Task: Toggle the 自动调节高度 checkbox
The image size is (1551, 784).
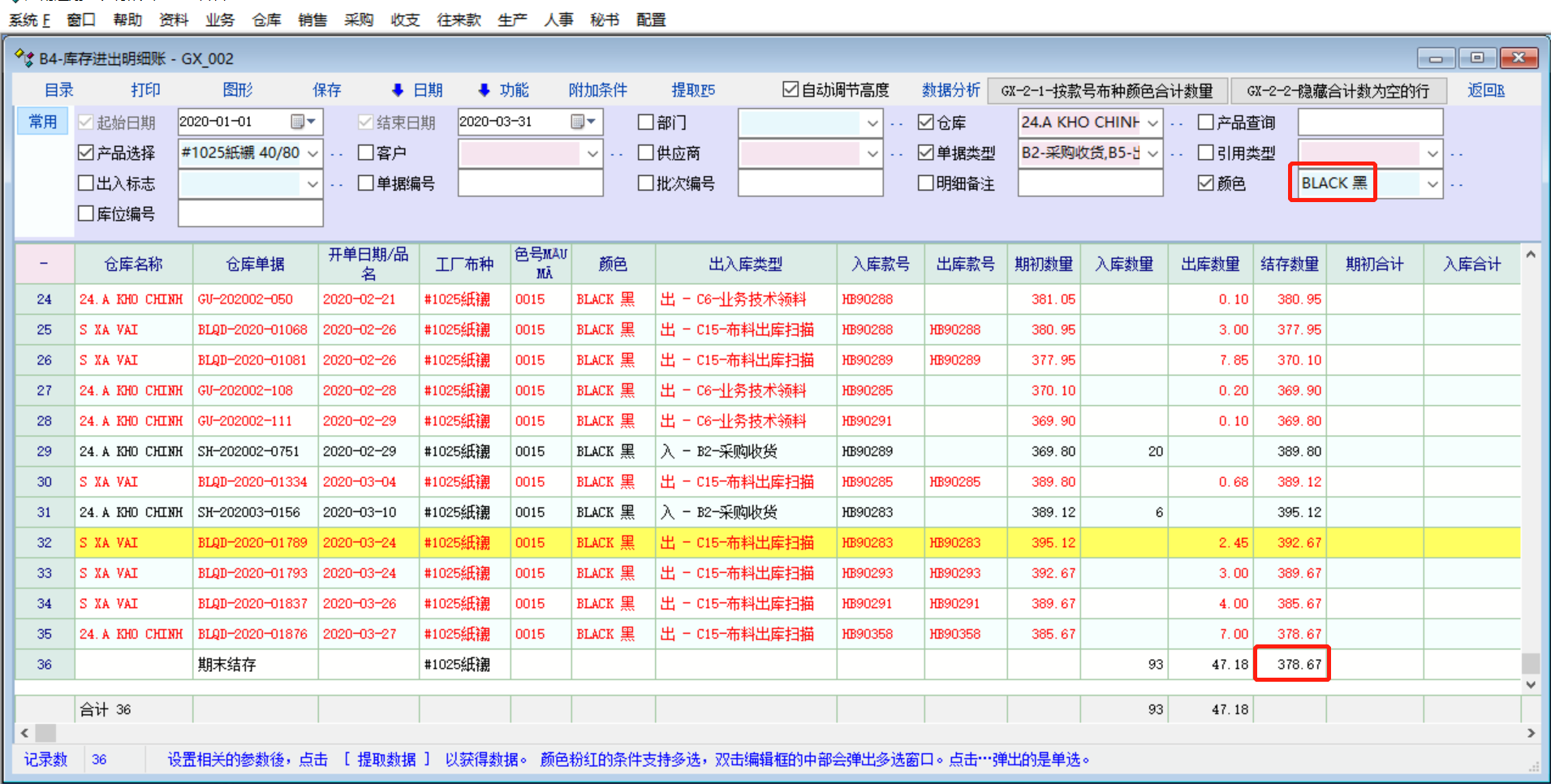Action: click(x=790, y=89)
